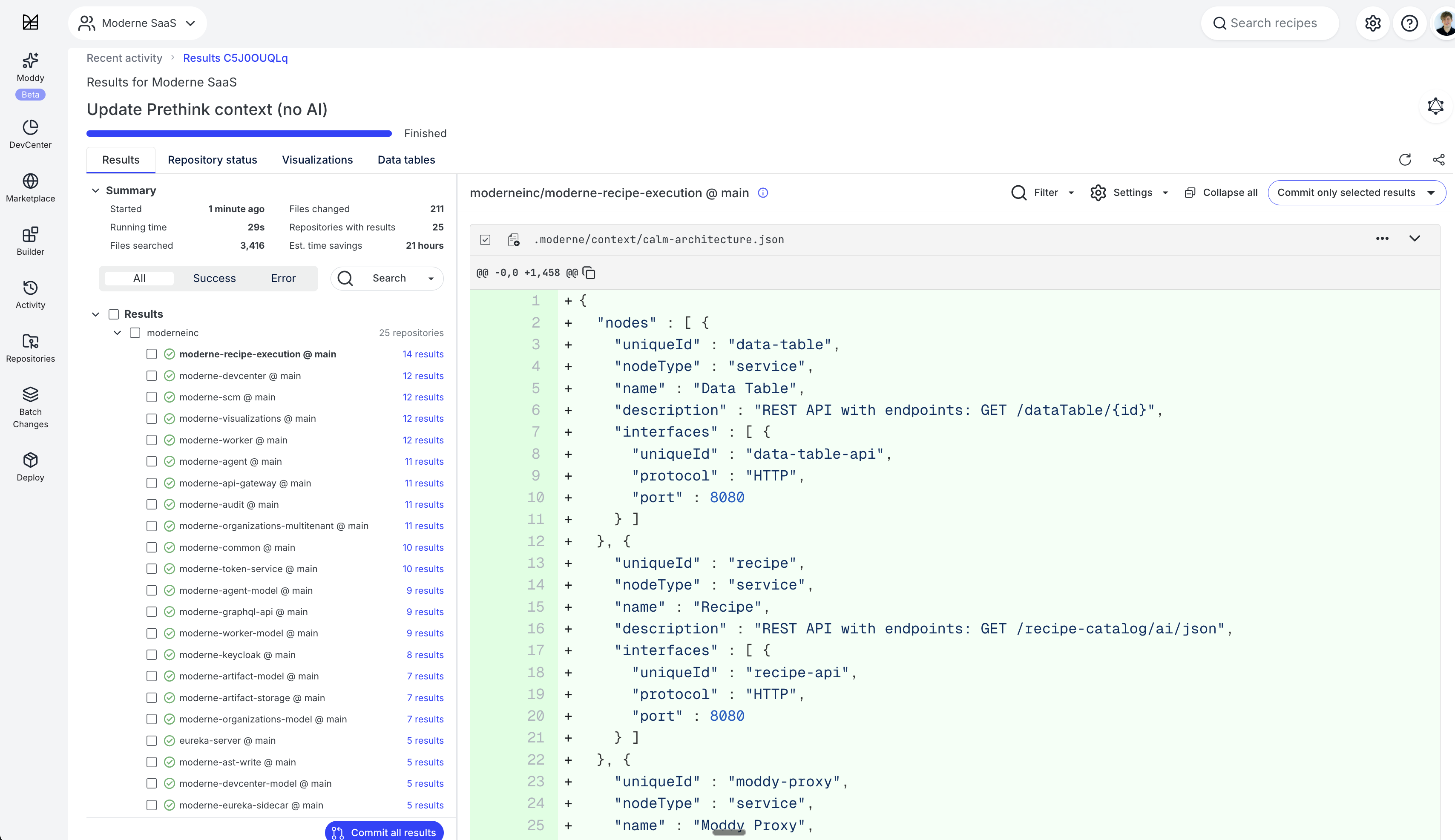Uncheck the calm-architecture.json file checkbox
1455x840 pixels.
tap(485, 239)
